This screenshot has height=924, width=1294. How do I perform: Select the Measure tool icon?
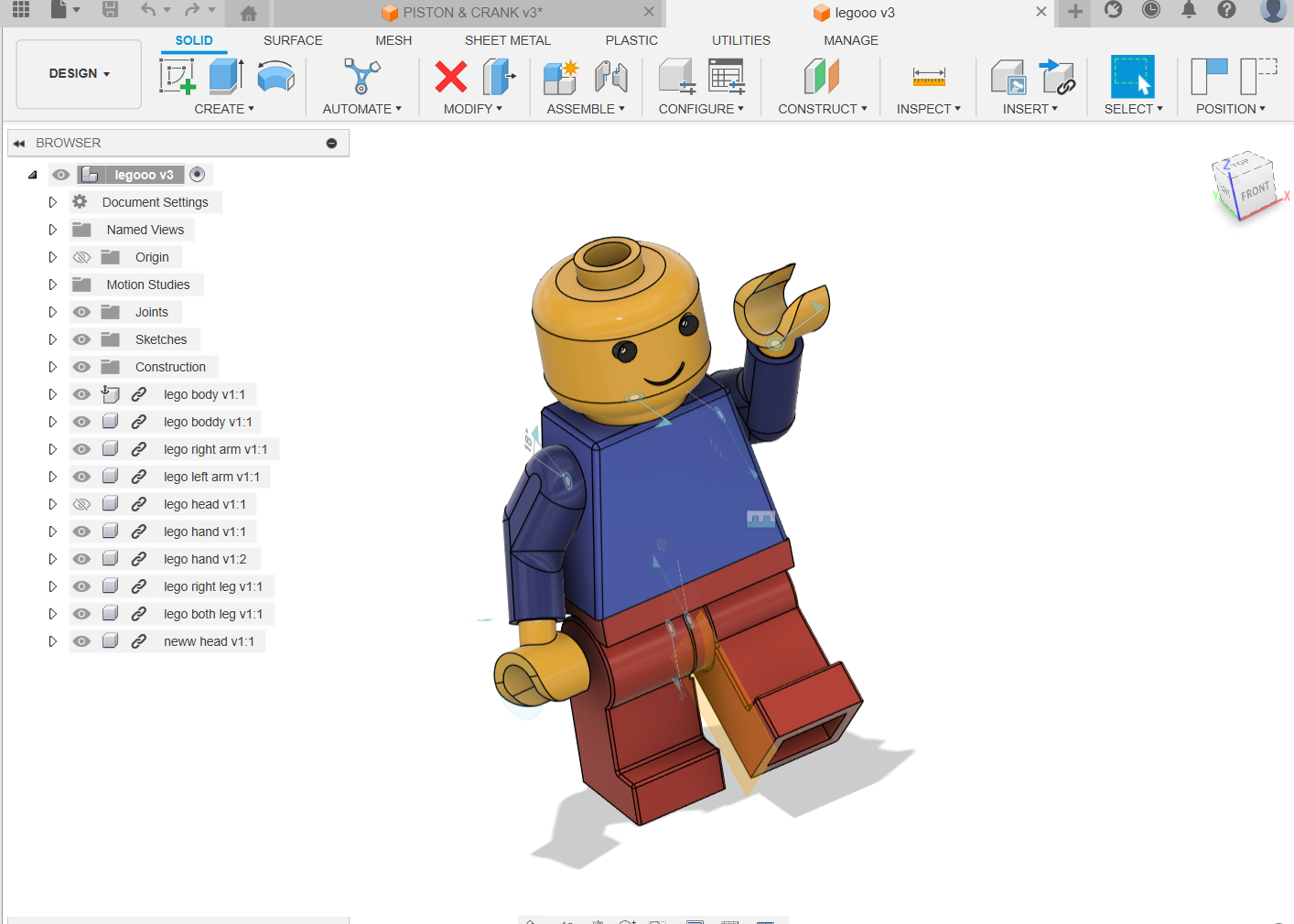pos(929,77)
